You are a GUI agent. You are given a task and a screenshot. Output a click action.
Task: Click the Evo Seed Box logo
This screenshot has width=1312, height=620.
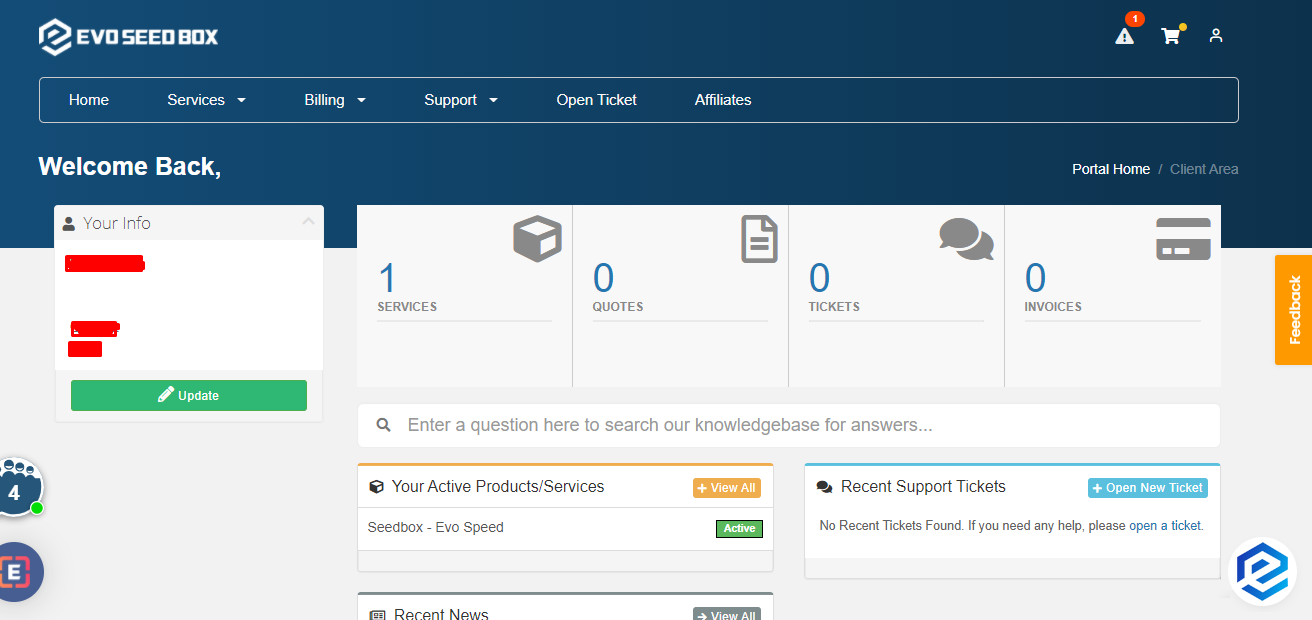pyautogui.click(x=128, y=36)
